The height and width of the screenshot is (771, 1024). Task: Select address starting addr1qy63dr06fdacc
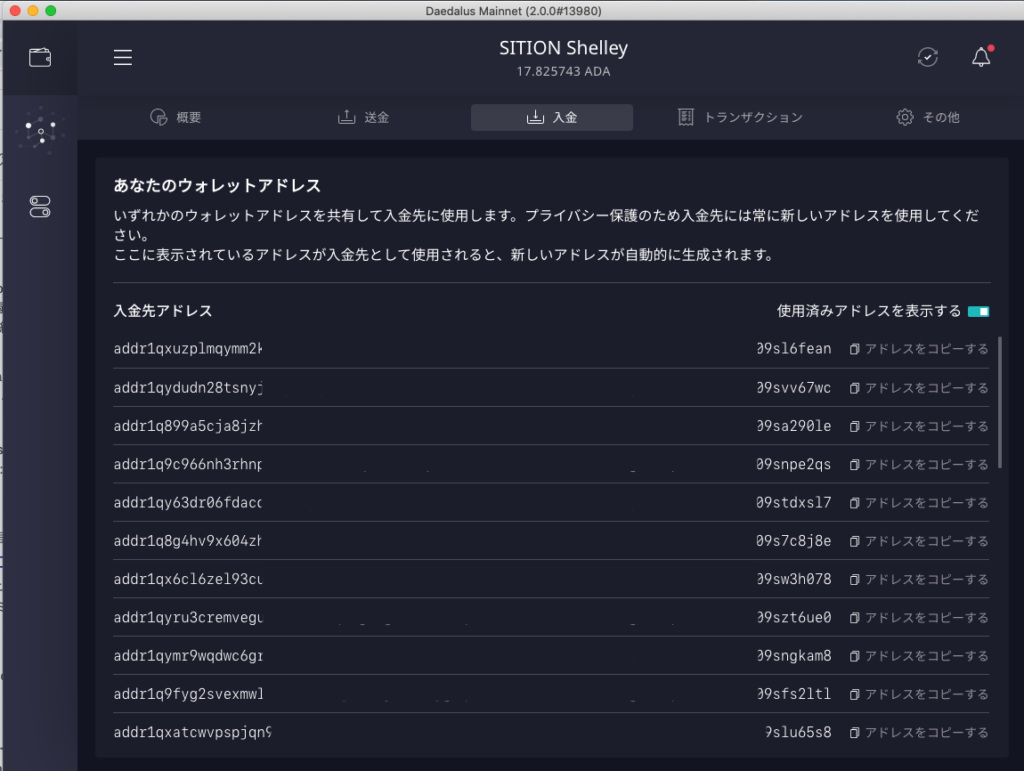tap(188, 503)
